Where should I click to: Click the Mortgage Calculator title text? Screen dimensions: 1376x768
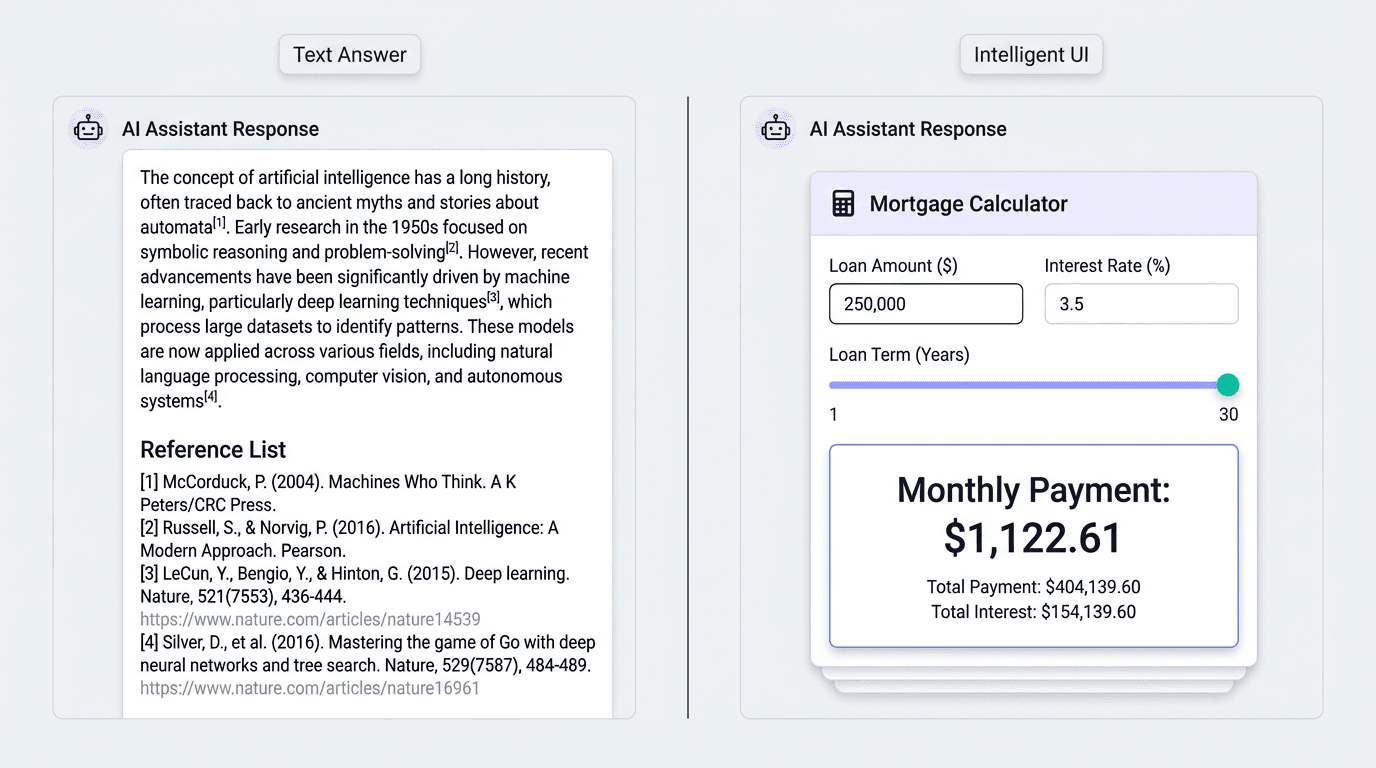pos(969,204)
